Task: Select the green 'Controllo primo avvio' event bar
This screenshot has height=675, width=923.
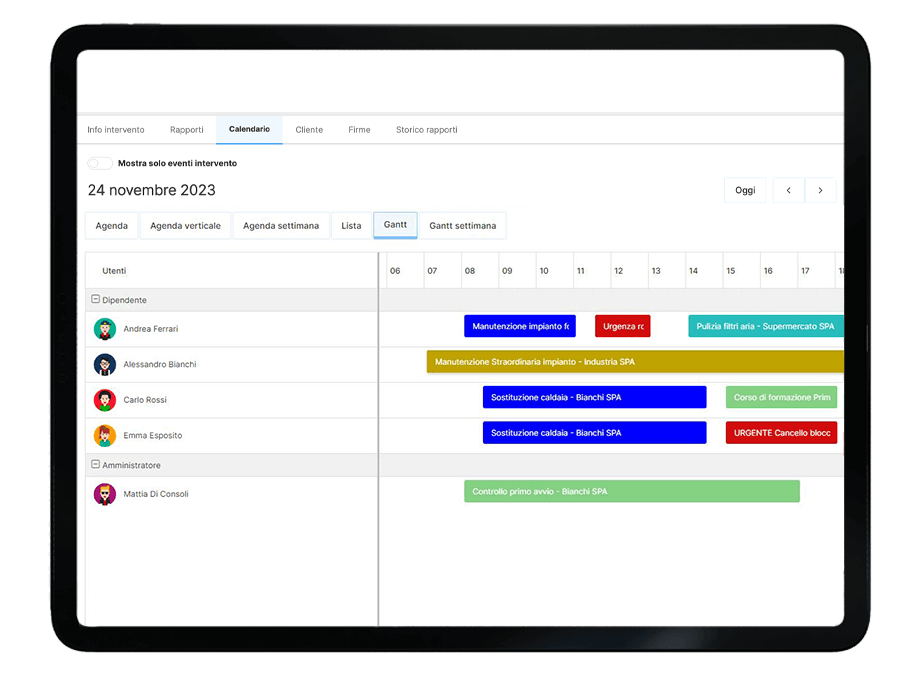Action: coord(631,492)
